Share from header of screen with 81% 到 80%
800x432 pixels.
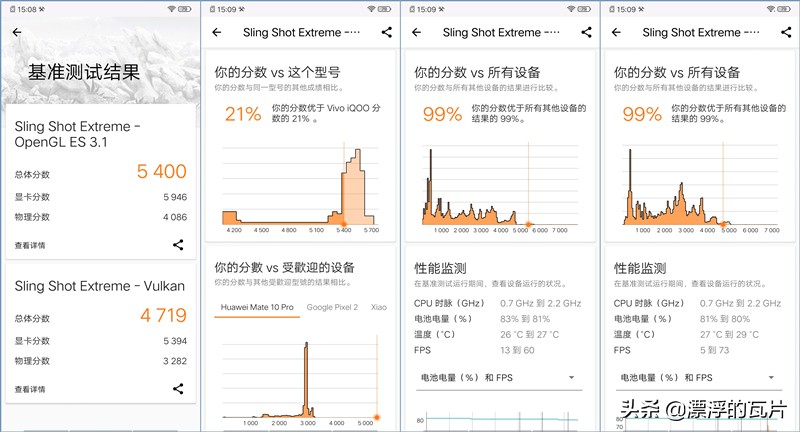(786, 32)
